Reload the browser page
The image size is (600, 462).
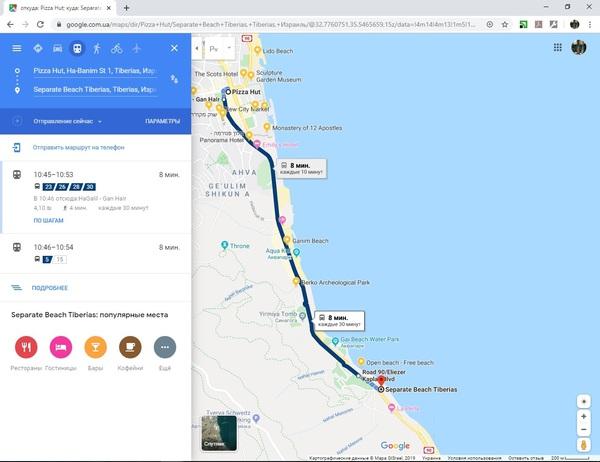(x=40, y=24)
